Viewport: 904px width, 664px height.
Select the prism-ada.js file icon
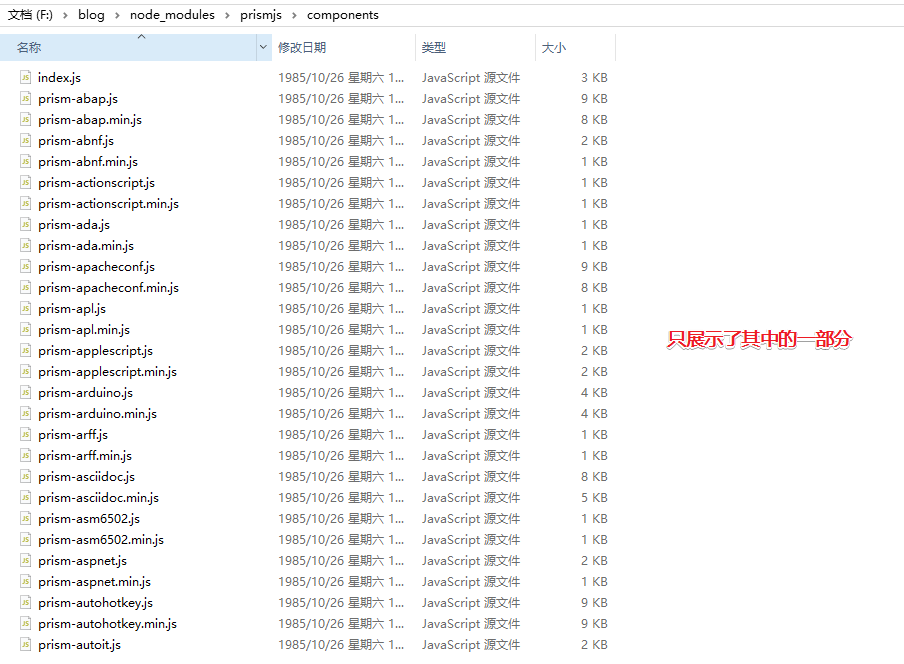tap(25, 225)
